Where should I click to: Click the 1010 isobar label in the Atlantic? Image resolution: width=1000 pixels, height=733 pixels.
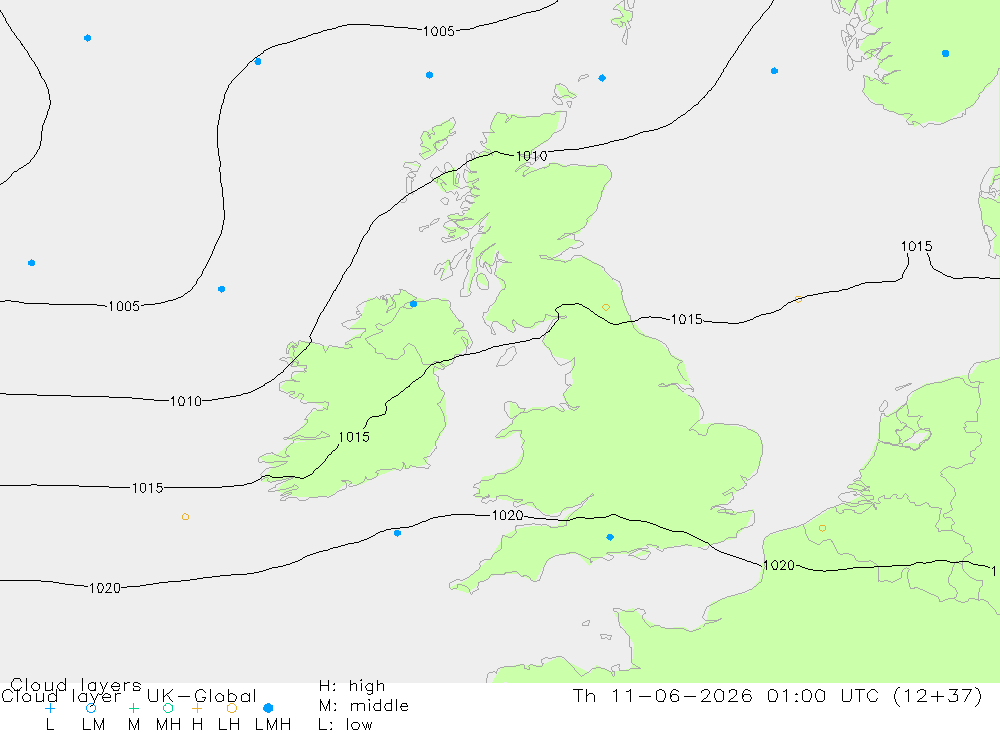tap(186, 401)
